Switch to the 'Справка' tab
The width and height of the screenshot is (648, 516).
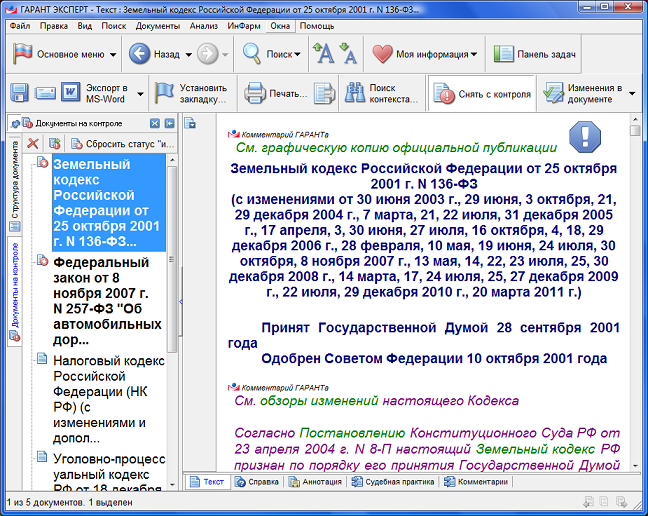coord(257,481)
